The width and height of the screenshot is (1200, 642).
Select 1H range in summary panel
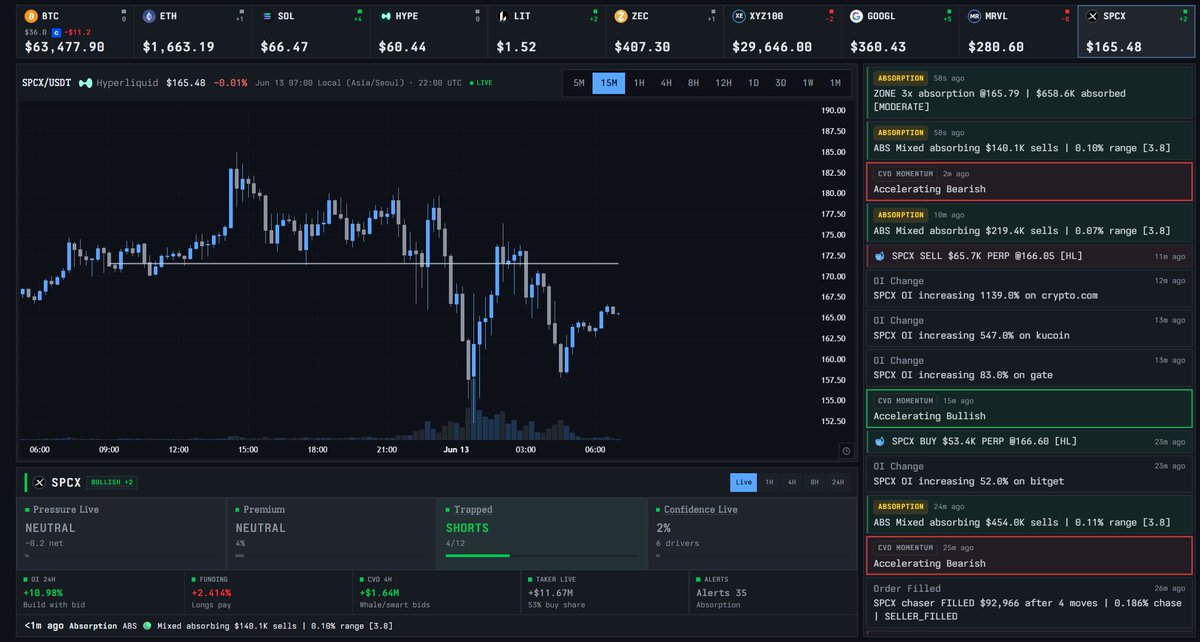point(769,482)
